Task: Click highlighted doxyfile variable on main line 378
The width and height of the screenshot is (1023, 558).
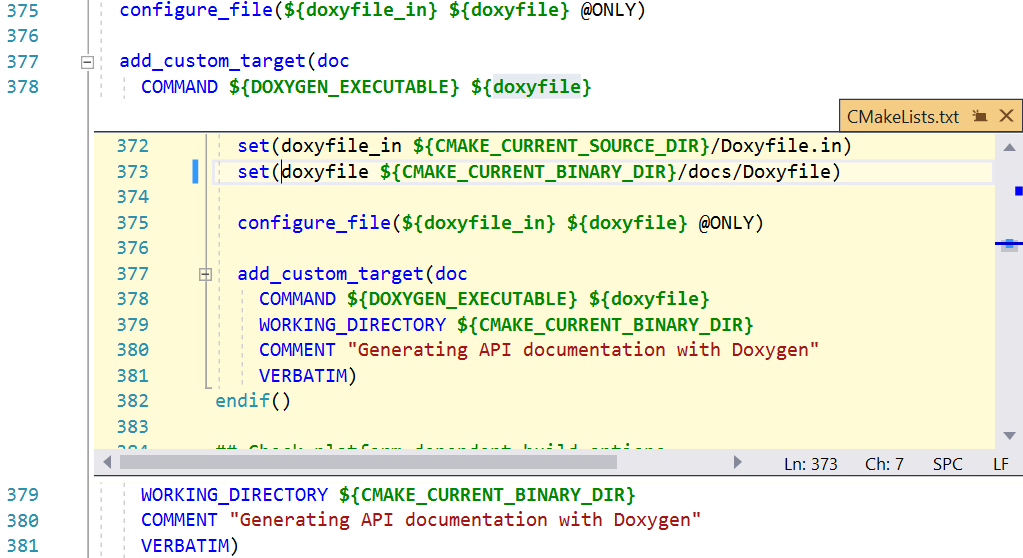Action: pos(536,87)
